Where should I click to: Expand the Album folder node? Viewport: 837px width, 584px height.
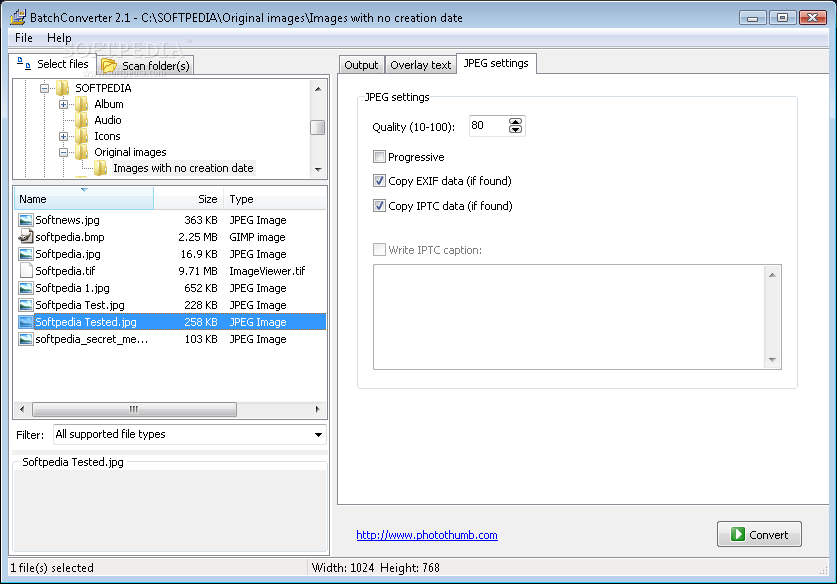(64, 104)
